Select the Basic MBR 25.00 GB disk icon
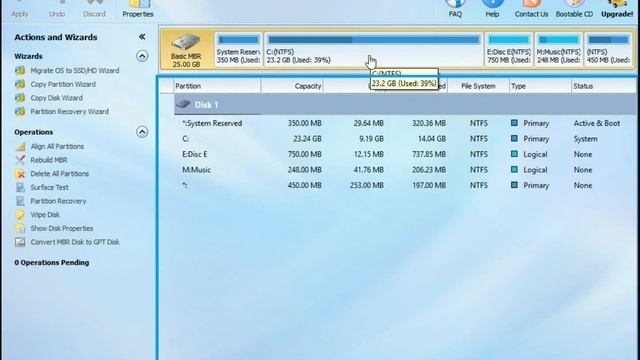 [186, 50]
